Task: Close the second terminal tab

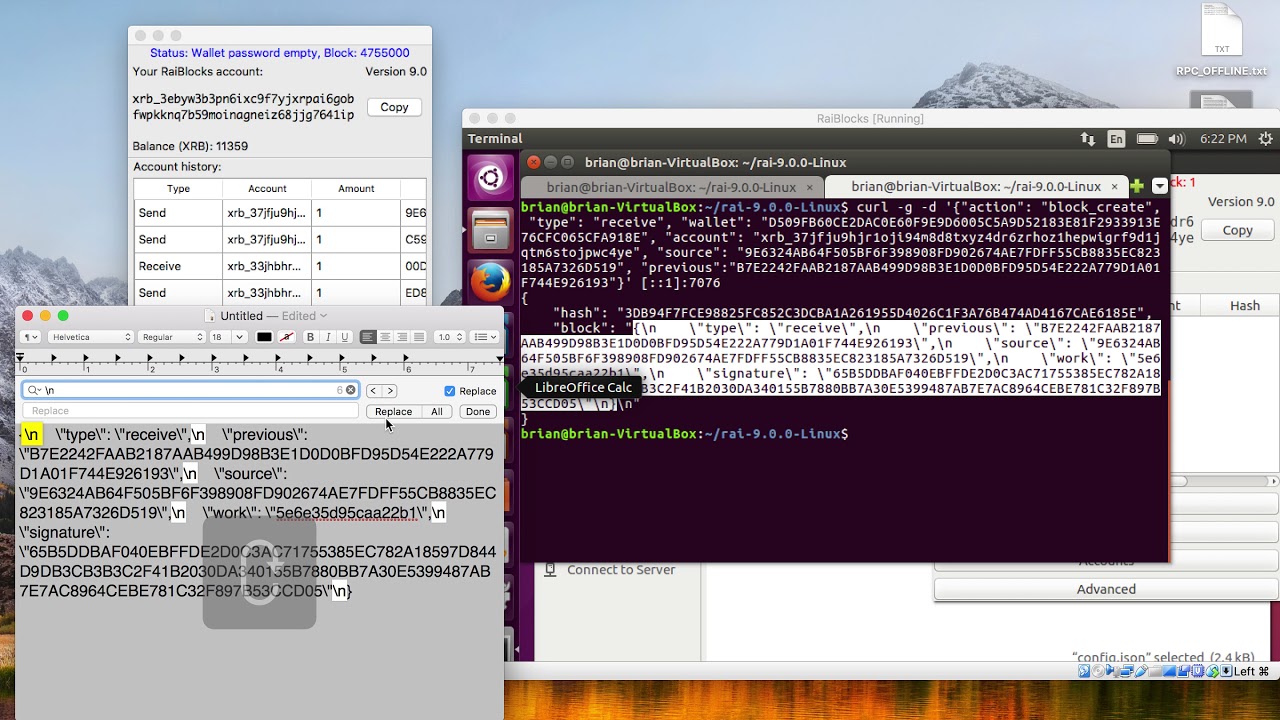Action: [x=1115, y=187]
